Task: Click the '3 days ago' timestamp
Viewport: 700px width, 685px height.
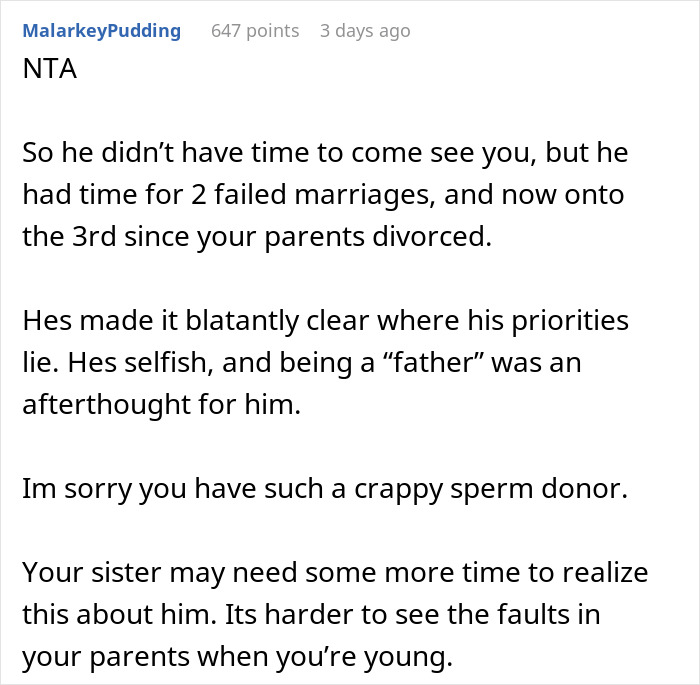Action: [x=364, y=31]
